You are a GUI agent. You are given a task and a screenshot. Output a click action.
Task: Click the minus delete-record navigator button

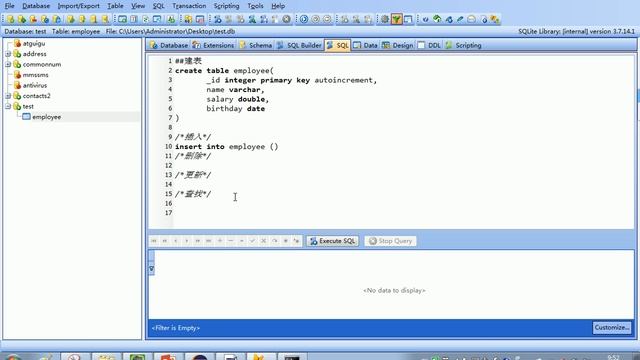tap(231, 241)
